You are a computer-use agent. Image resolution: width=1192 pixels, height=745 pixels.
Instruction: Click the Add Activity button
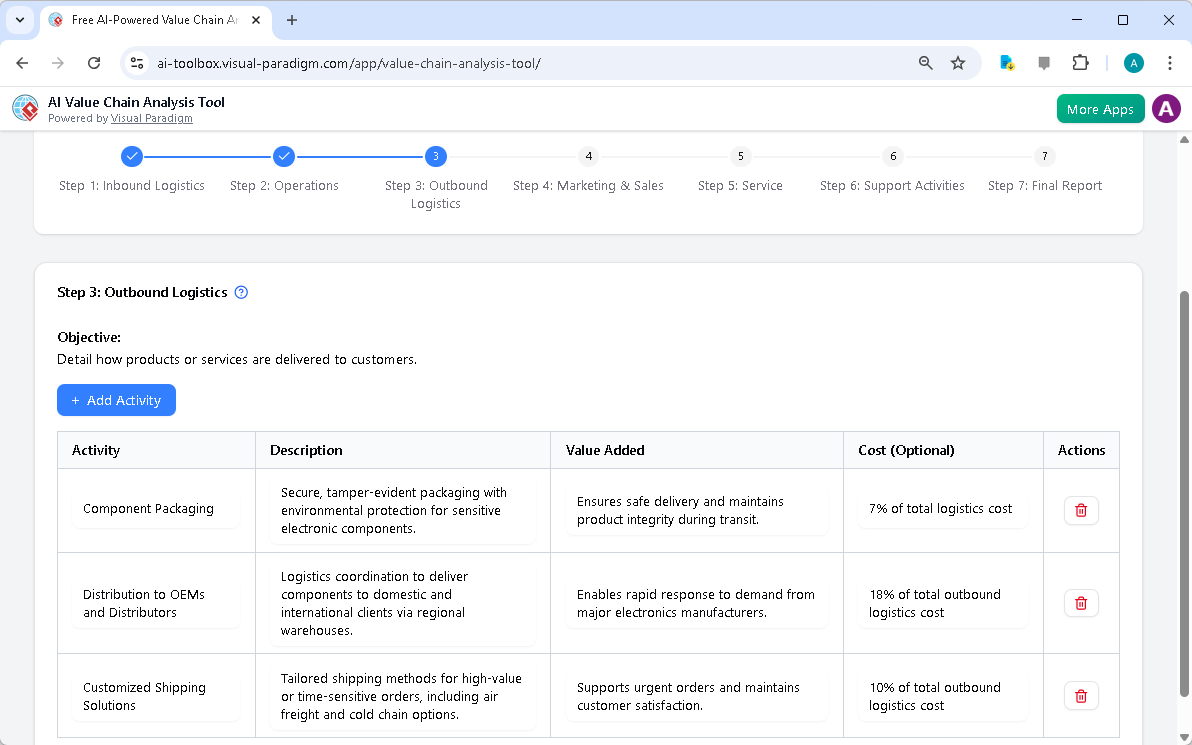[116, 400]
